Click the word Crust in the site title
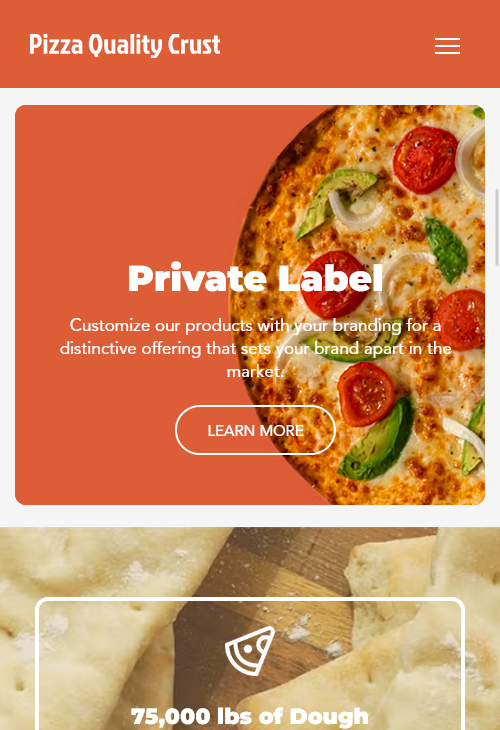 click(194, 45)
